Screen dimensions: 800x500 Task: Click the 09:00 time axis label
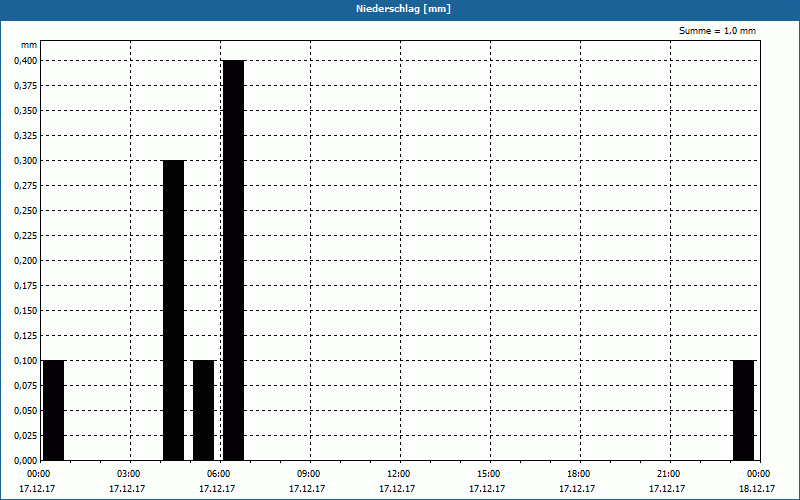pyautogui.click(x=309, y=474)
